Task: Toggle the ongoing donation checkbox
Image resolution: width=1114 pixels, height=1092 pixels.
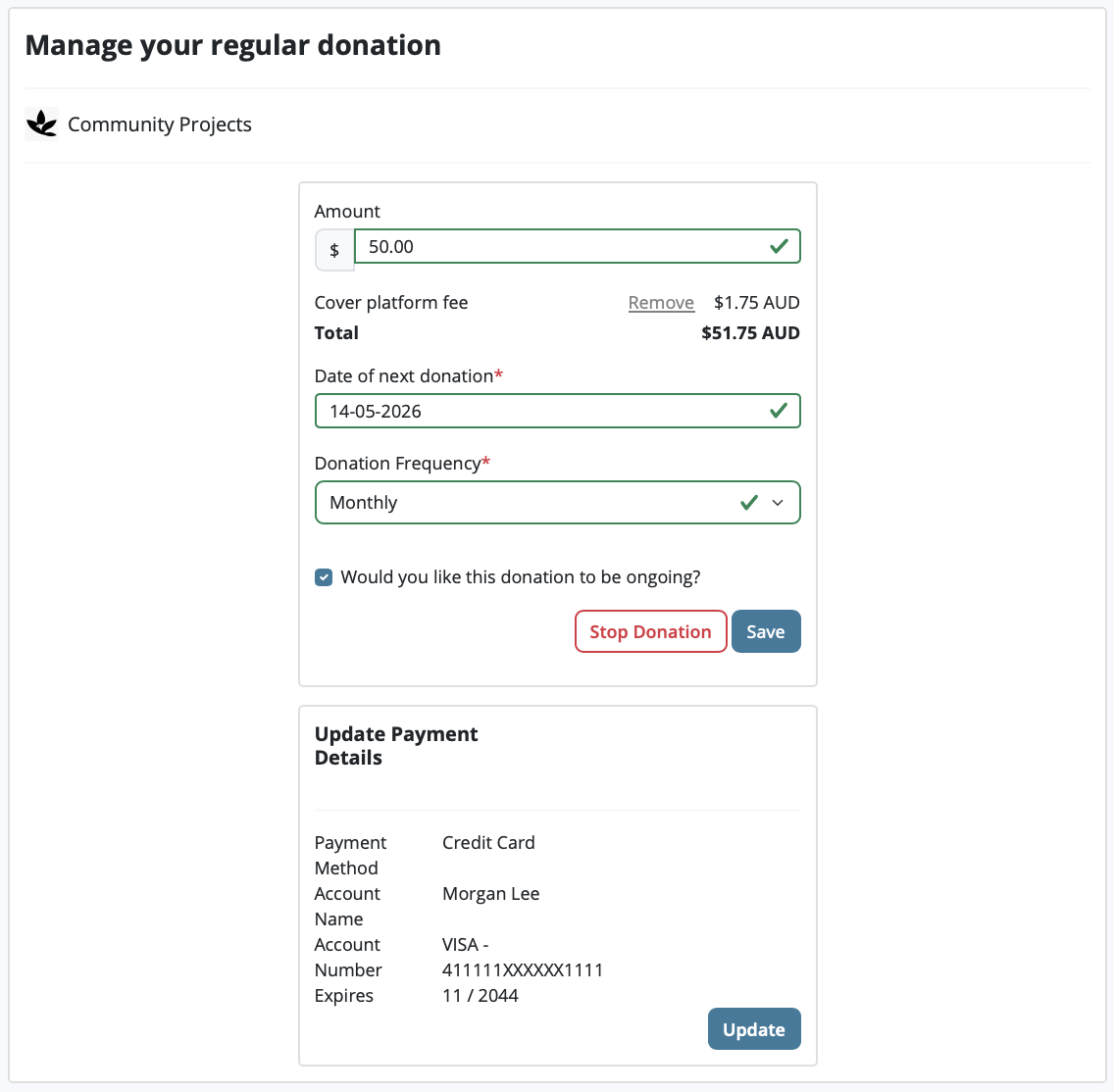Action: (x=324, y=577)
